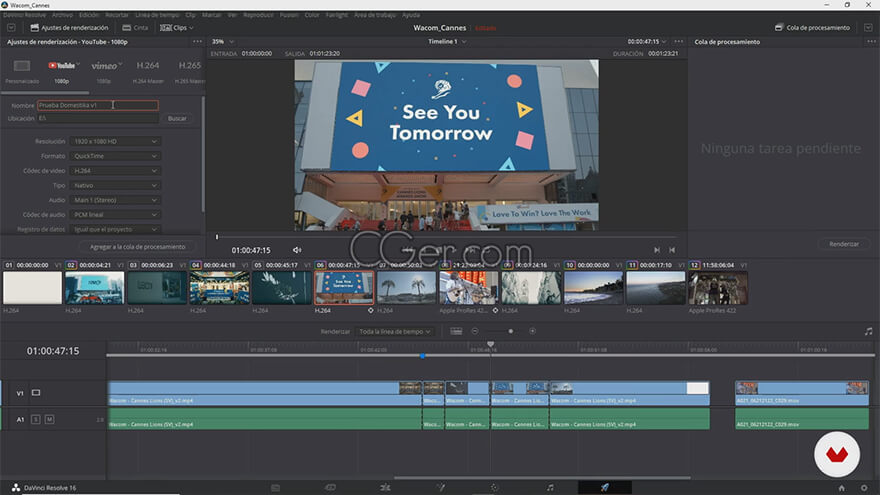880x495 pixels.
Task: Open viewer three-dot options menu
Action: click(679, 42)
